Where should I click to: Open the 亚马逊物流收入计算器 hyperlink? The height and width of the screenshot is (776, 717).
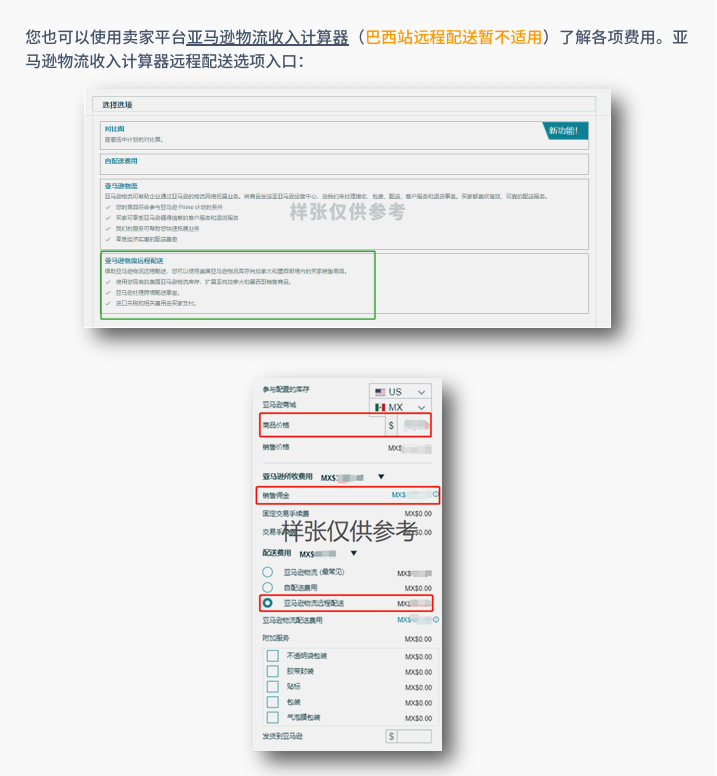(268, 38)
